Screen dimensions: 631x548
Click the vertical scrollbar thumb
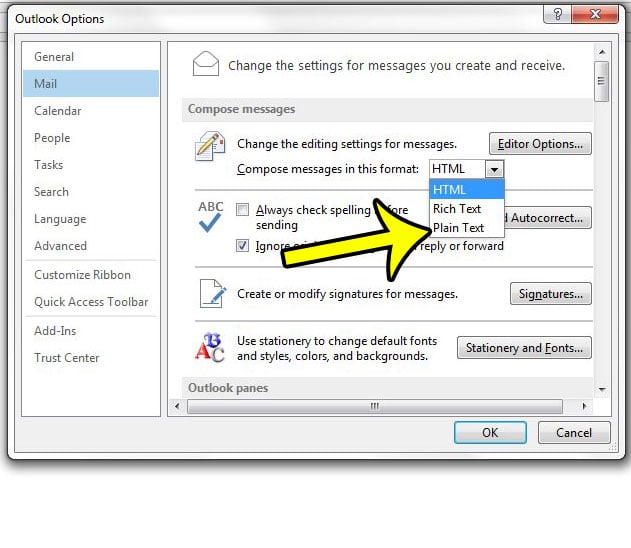point(602,81)
